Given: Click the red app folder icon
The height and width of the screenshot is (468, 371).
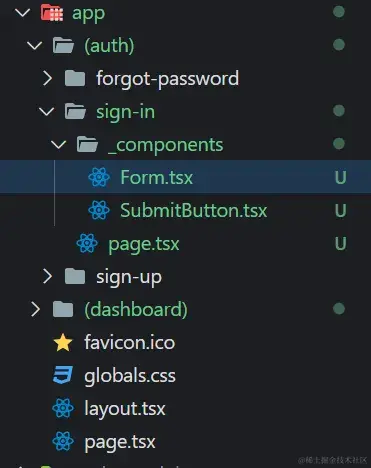Looking at the screenshot, I should pyautogui.click(x=52, y=13).
